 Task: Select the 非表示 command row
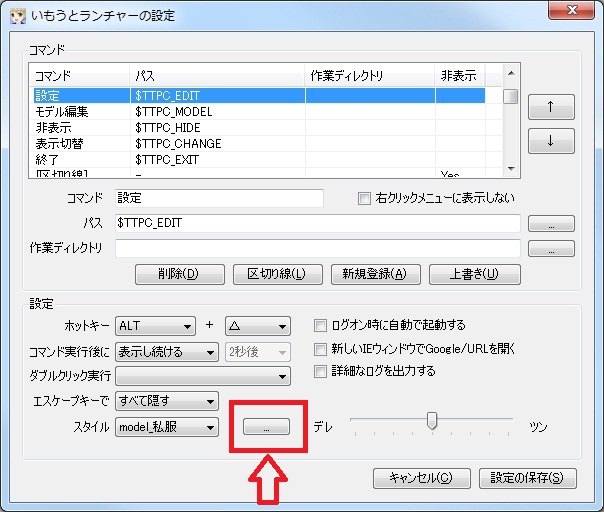[257, 128]
